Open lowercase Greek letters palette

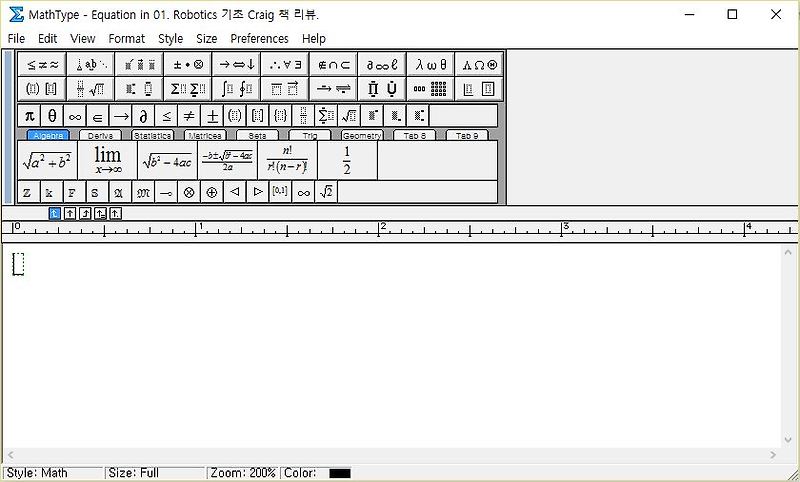430,65
